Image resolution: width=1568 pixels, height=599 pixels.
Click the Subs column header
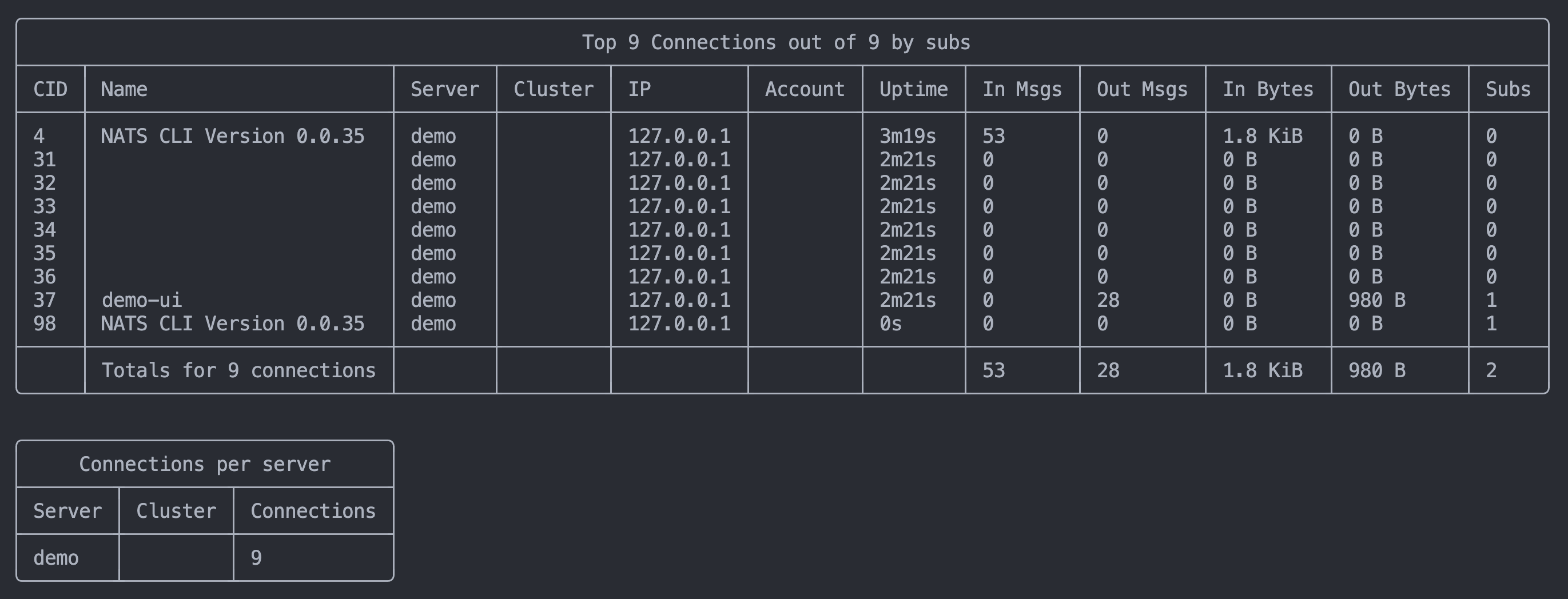pyautogui.click(x=1508, y=89)
